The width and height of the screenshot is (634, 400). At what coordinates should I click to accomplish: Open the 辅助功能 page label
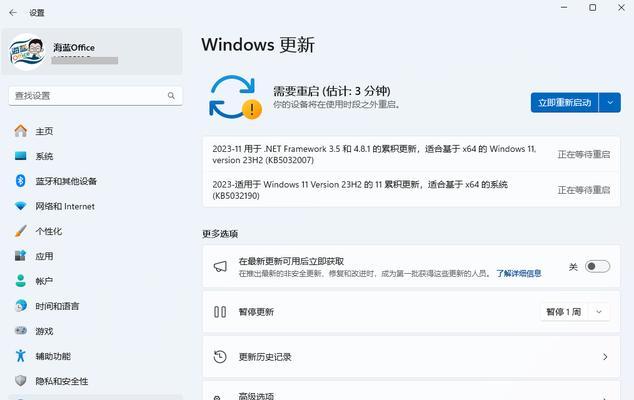(x=53, y=356)
